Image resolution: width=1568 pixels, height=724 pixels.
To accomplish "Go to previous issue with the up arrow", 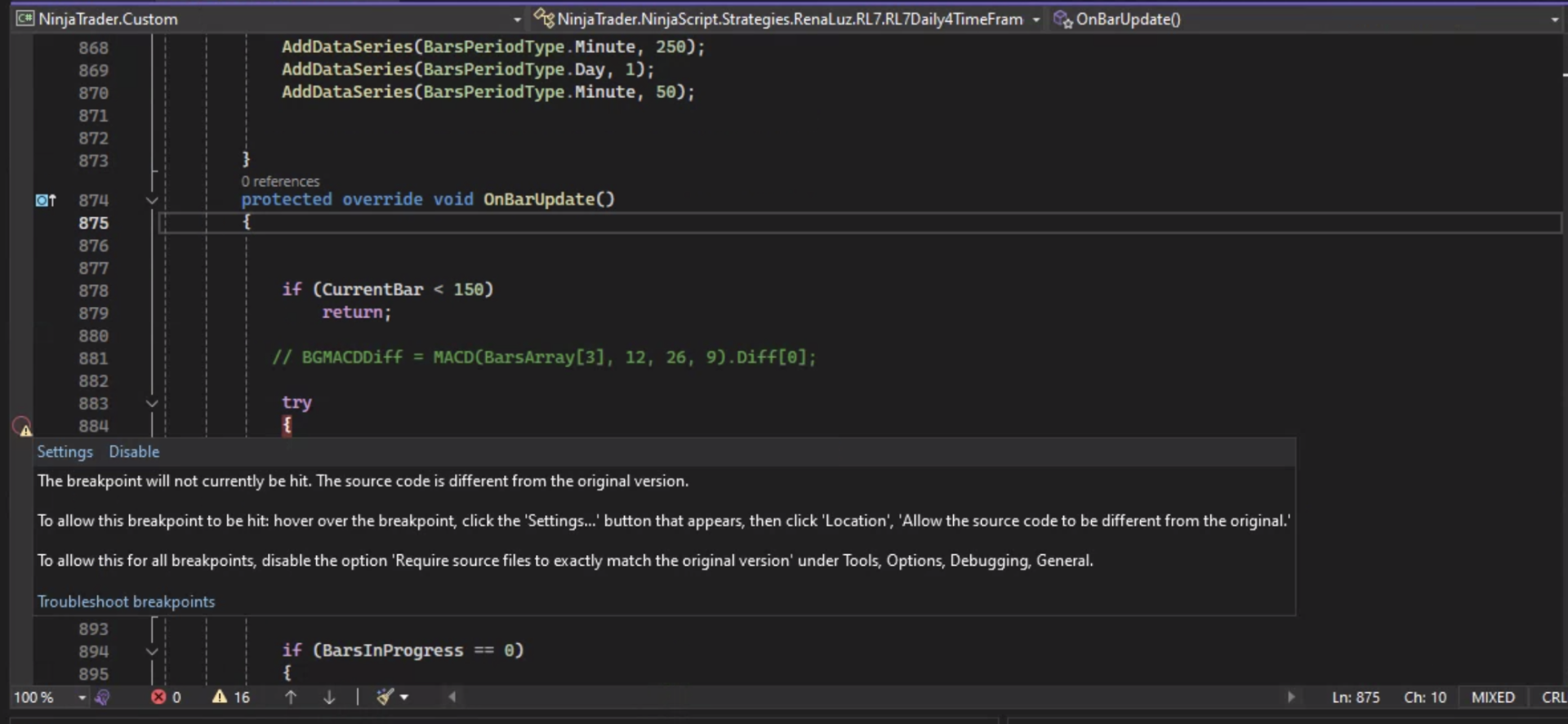I will pos(291,697).
